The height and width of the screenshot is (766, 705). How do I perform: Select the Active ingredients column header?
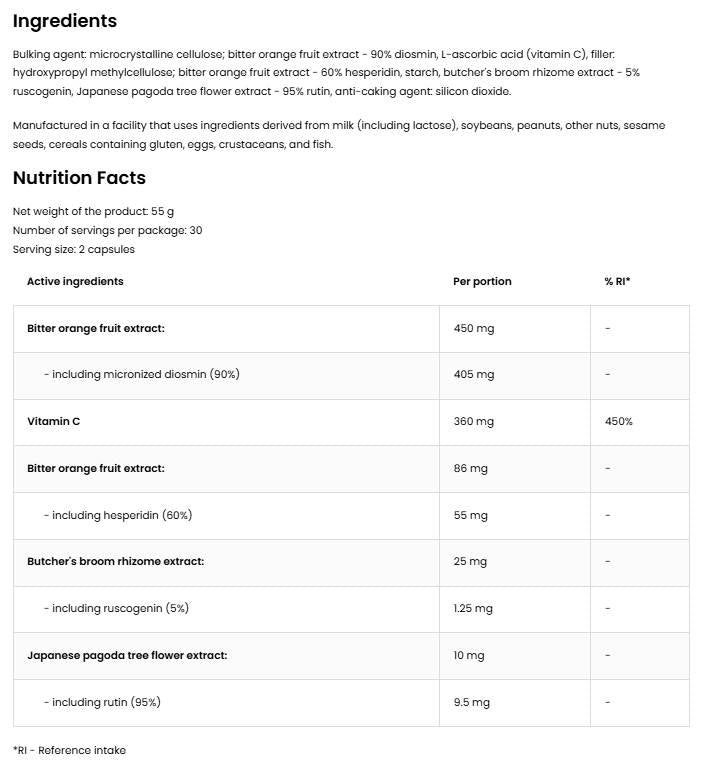pyautogui.click(x=75, y=281)
